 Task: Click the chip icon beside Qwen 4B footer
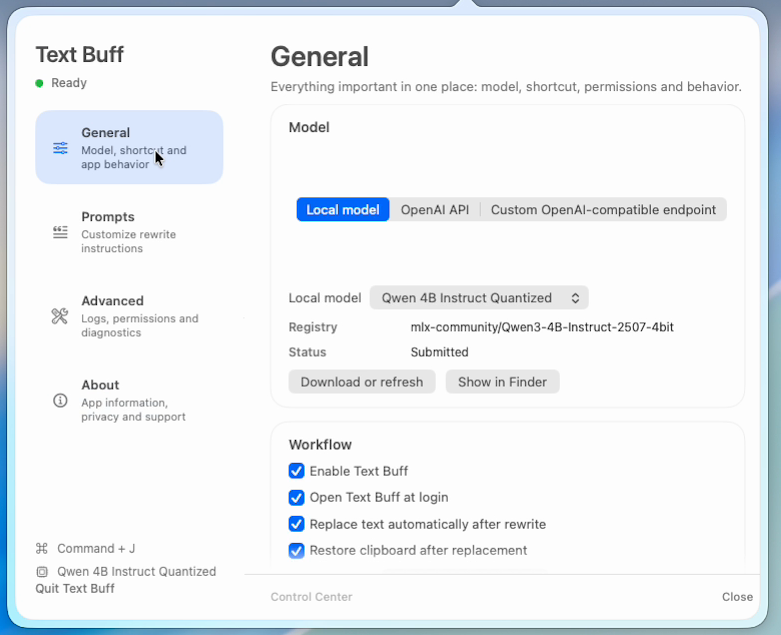(42, 572)
